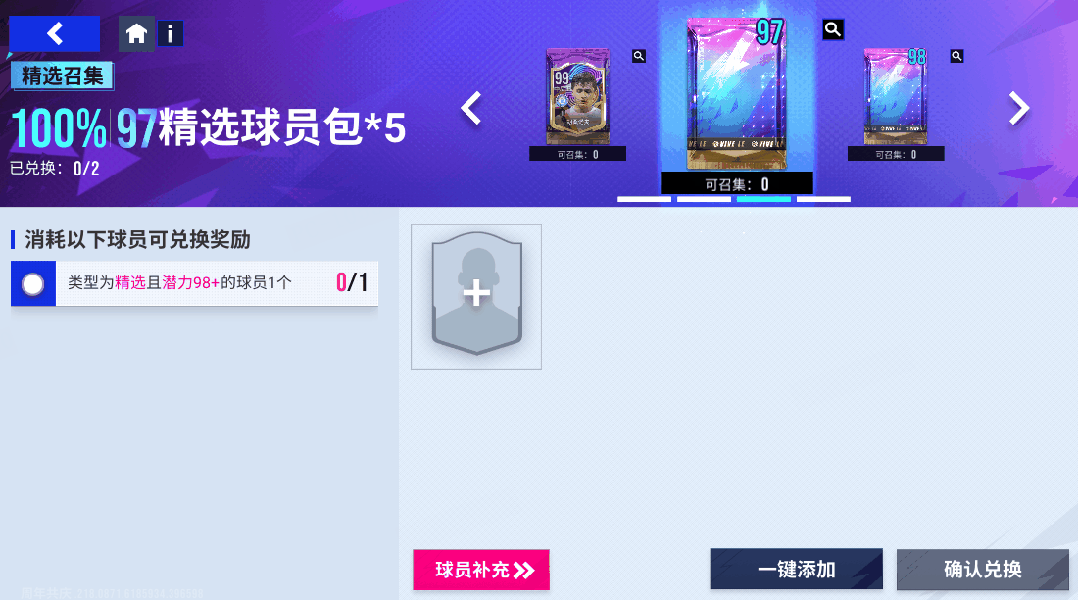The image size is (1078, 600).
Task: Select the 精选 潜力98+ requirement radio circle
Action: (33, 284)
